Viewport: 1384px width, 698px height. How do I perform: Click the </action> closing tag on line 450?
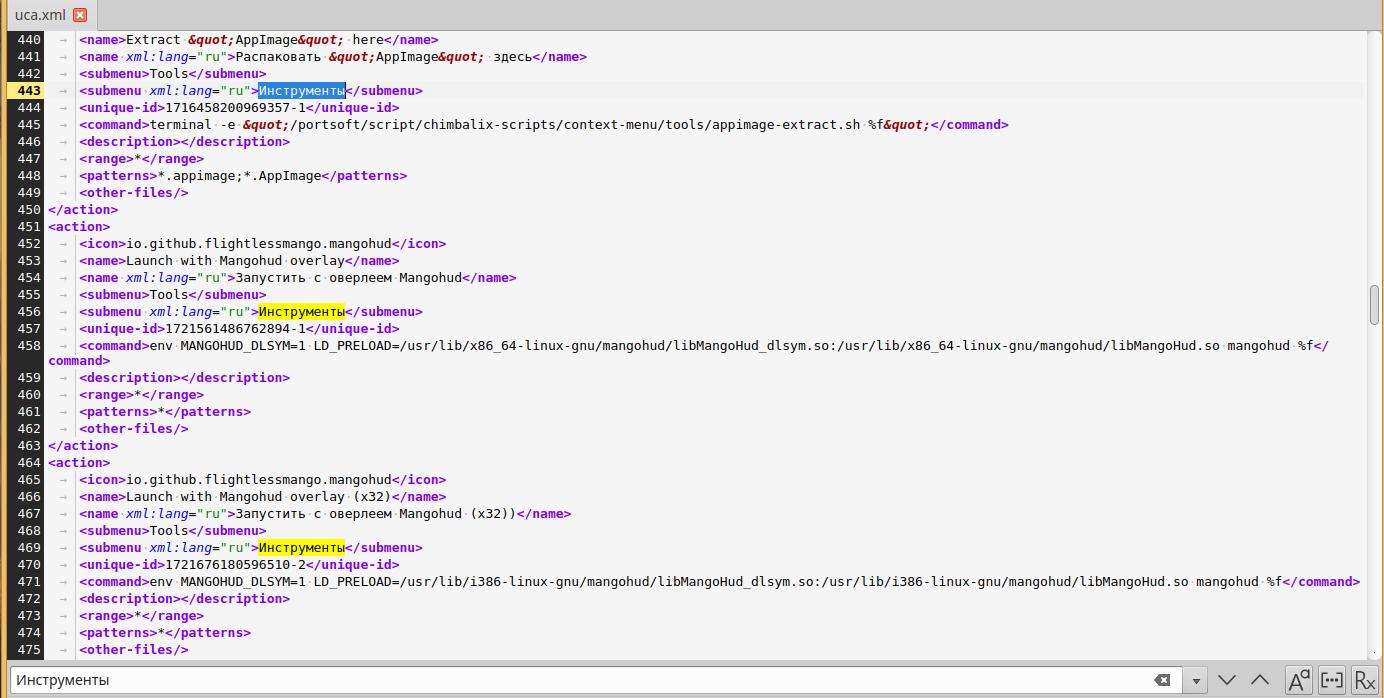pos(83,210)
